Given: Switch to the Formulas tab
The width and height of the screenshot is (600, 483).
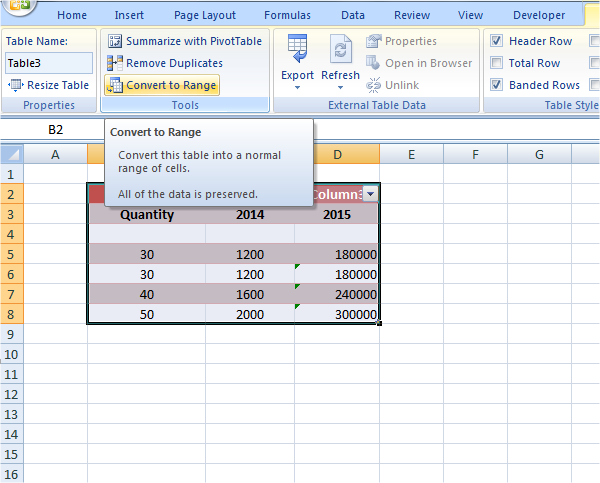Looking at the screenshot, I should tap(287, 15).
